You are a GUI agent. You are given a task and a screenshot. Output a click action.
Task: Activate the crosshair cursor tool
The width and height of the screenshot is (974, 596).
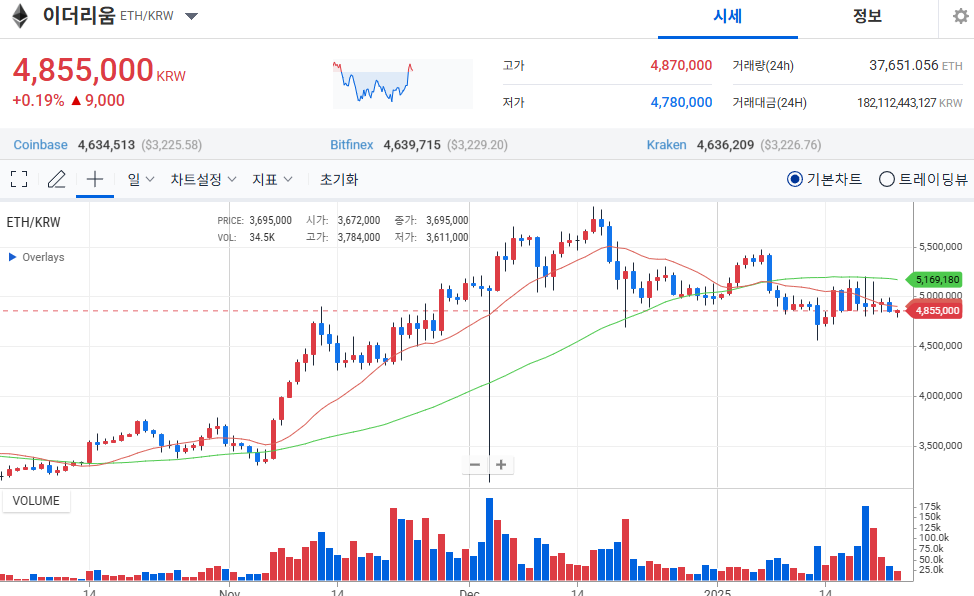pyautogui.click(x=94, y=179)
